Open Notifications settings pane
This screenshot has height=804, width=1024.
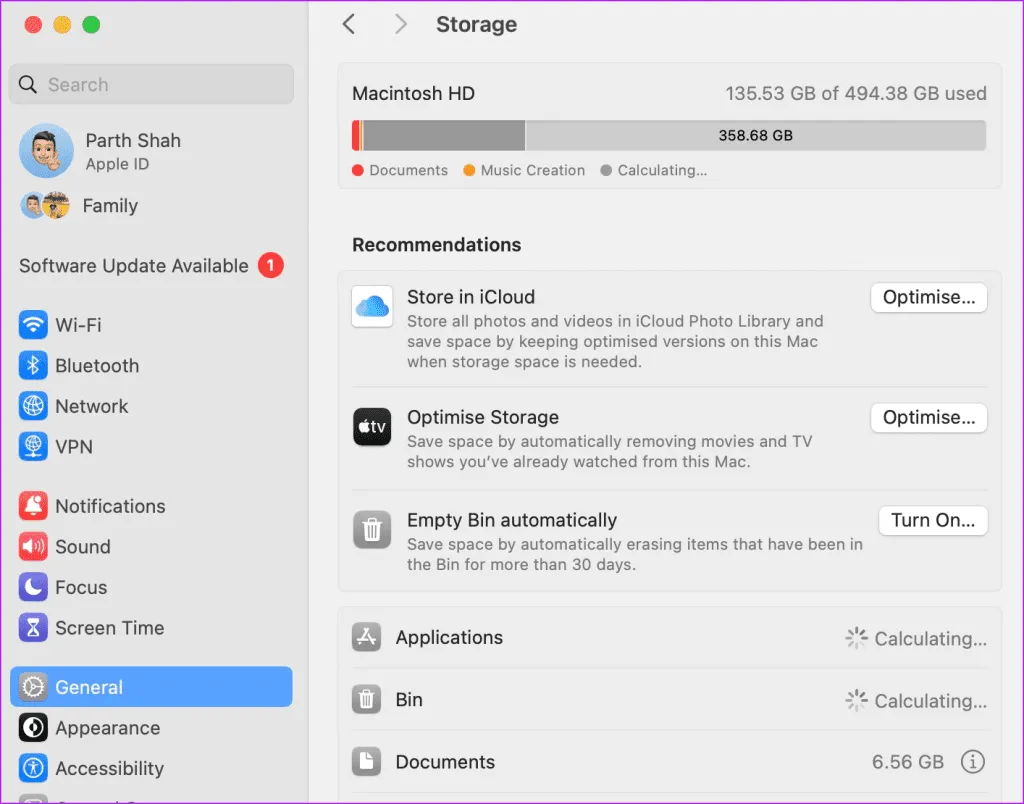(x=110, y=506)
